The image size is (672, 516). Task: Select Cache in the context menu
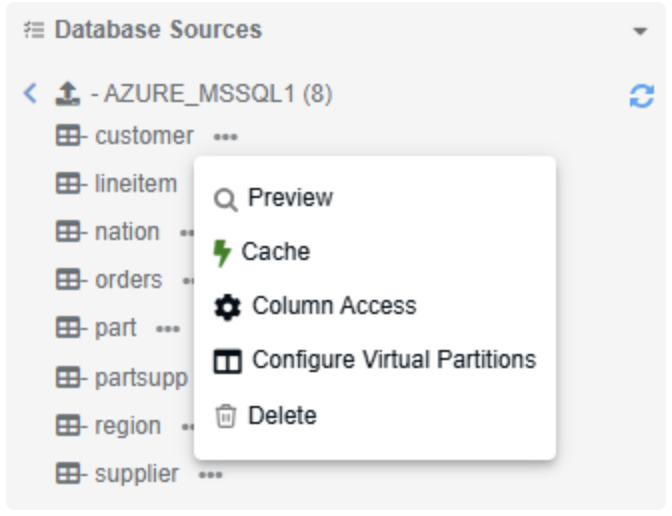tap(275, 252)
